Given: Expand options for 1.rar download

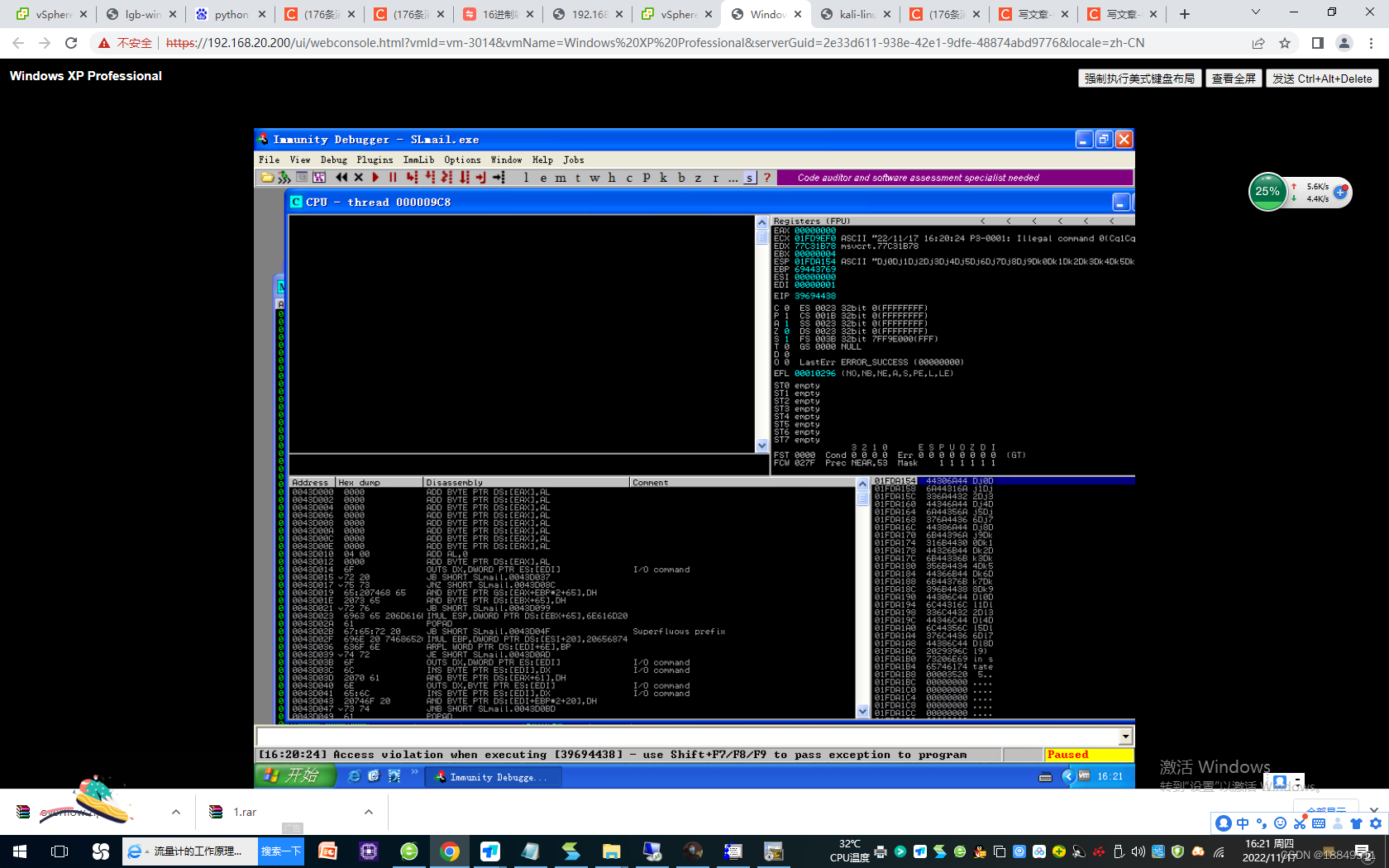Looking at the screenshot, I should [369, 812].
